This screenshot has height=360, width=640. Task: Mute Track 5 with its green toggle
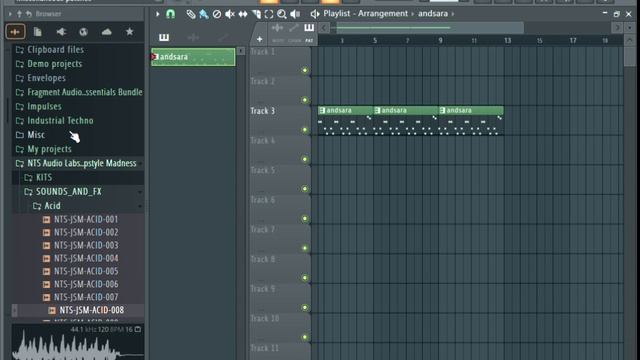point(305,189)
